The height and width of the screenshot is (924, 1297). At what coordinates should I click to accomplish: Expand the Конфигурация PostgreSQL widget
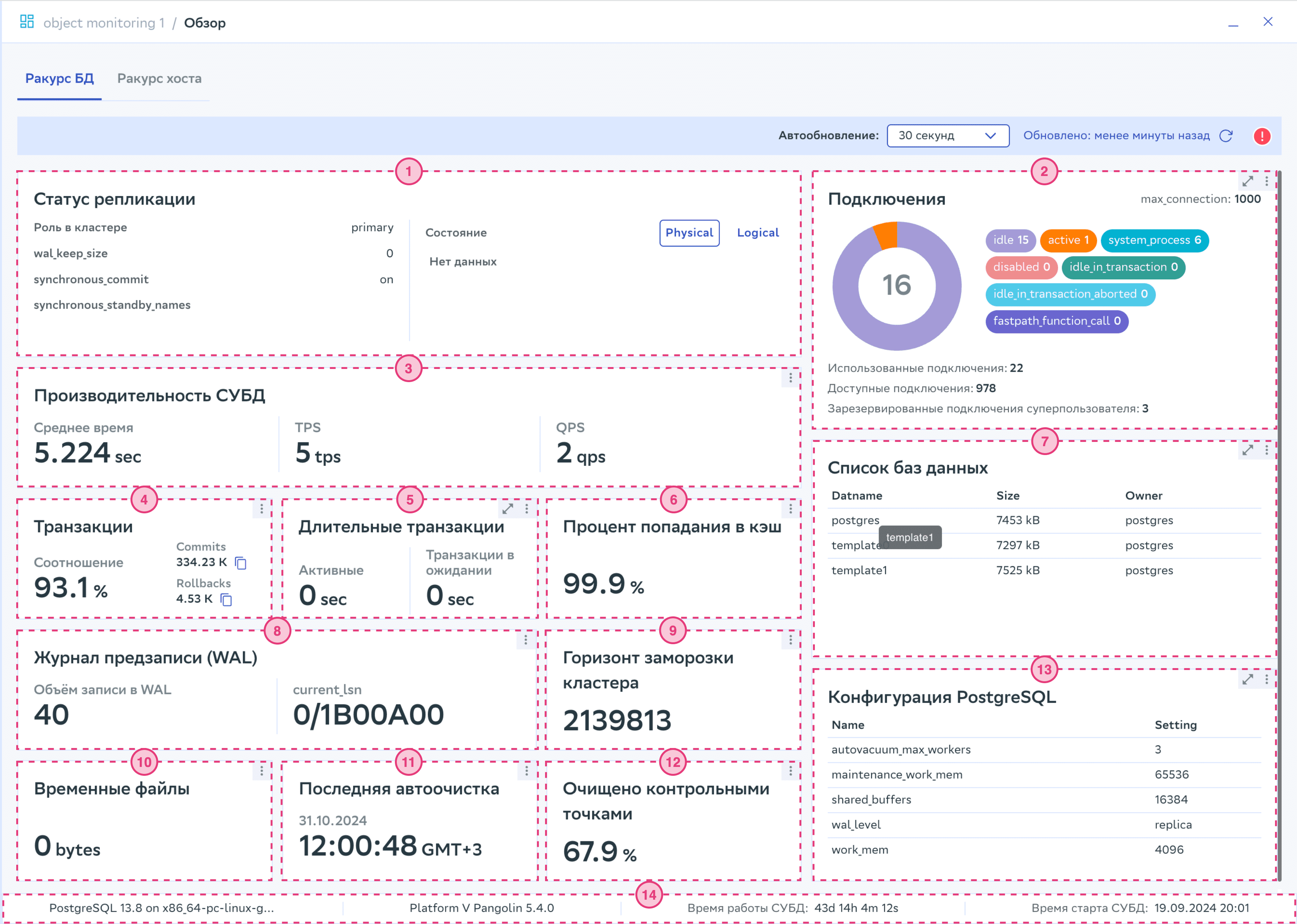tap(1248, 679)
